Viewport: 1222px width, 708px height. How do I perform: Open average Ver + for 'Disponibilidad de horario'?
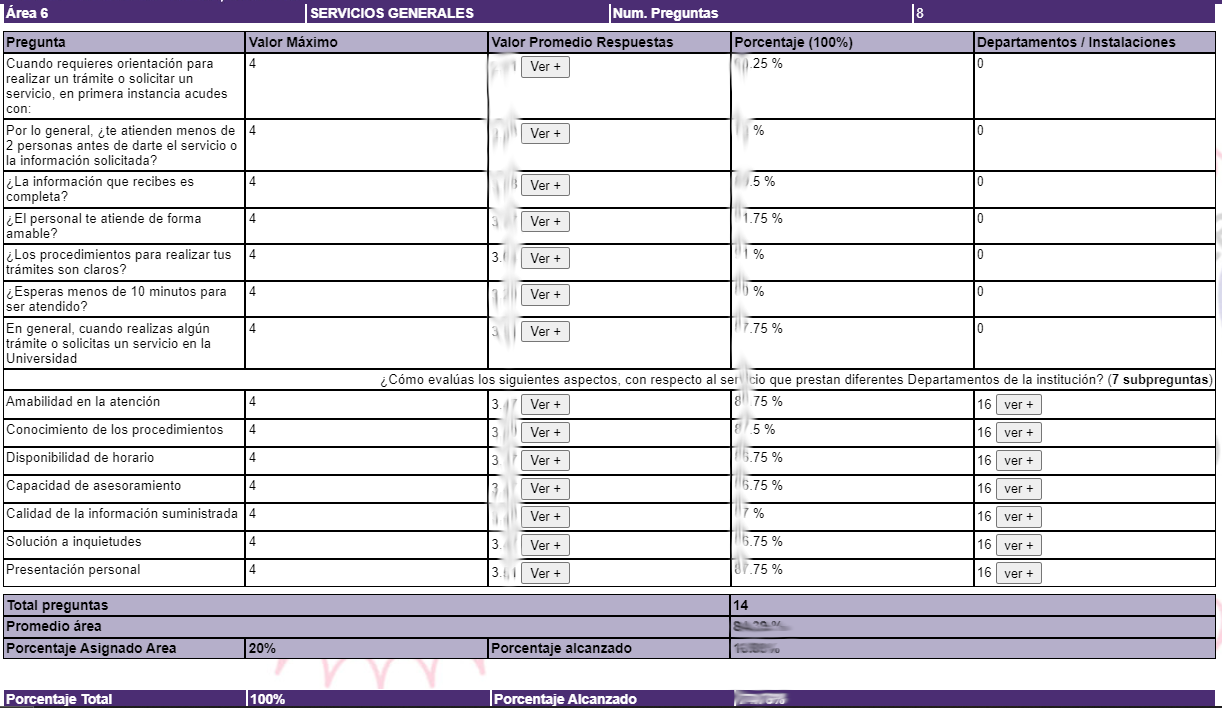(x=545, y=461)
